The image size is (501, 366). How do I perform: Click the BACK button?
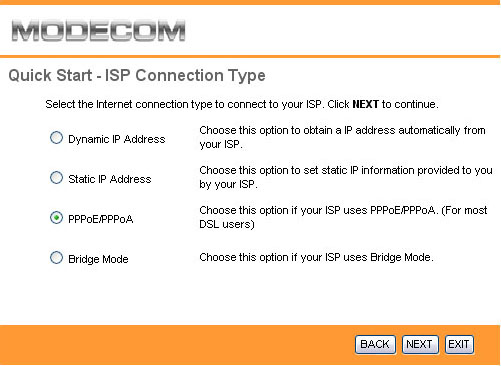click(x=375, y=344)
